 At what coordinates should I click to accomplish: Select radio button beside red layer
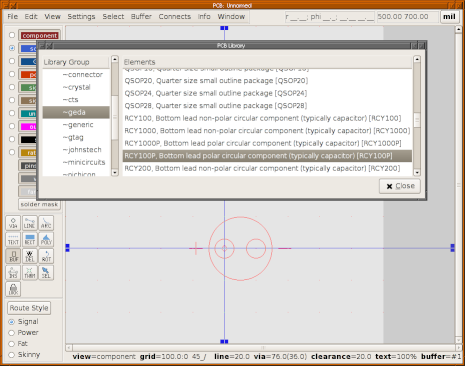pyautogui.click(x=12, y=74)
